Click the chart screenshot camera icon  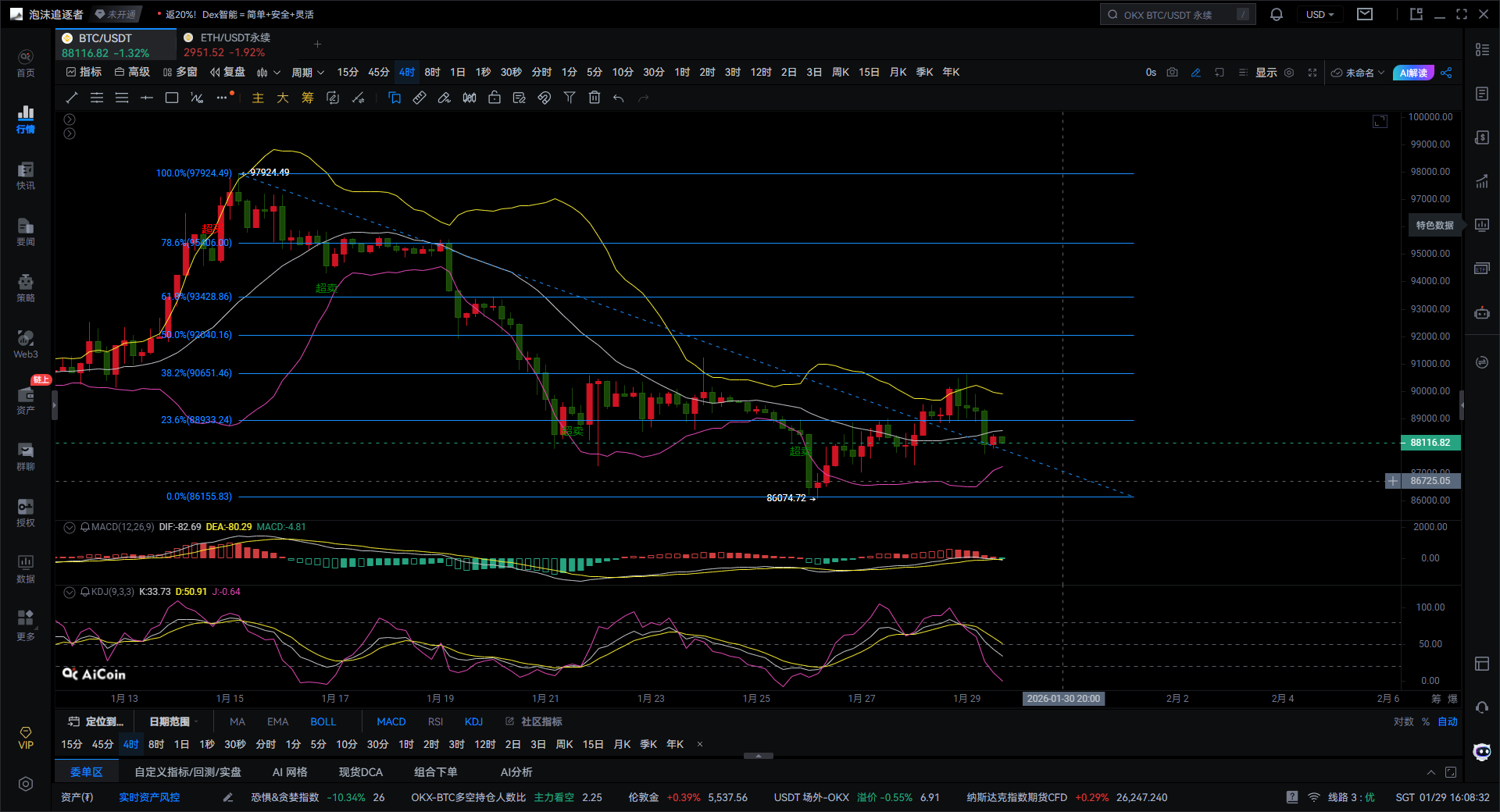point(1172,73)
